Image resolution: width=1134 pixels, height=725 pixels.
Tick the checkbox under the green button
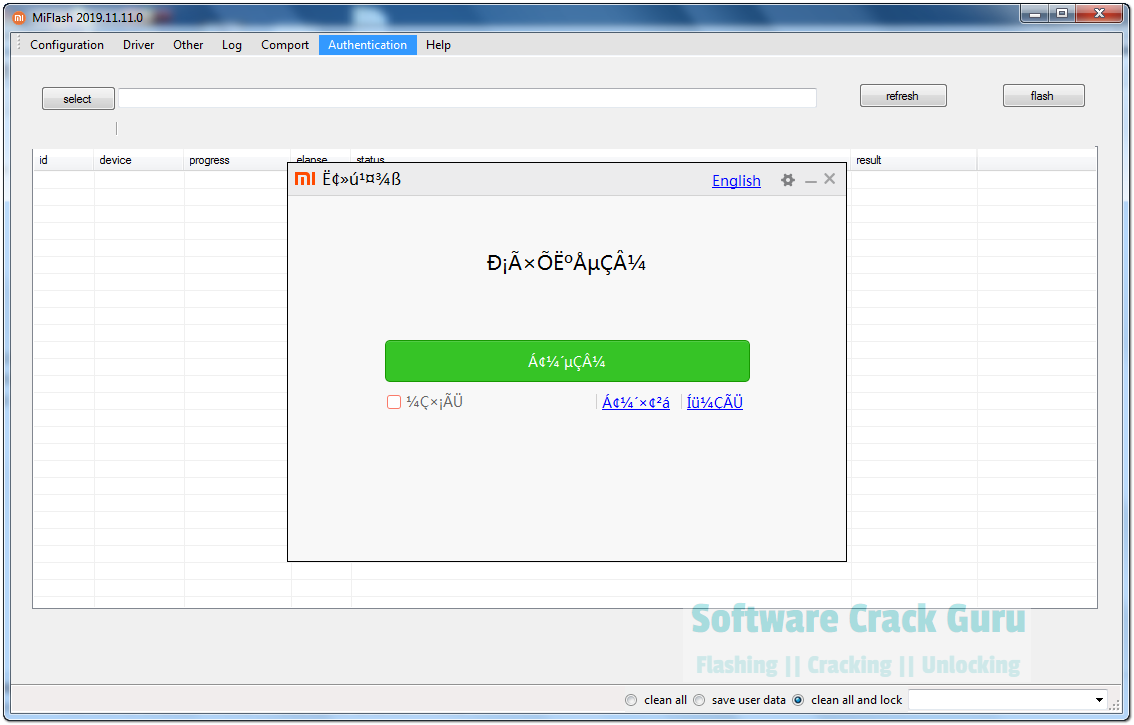coord(393,402)
